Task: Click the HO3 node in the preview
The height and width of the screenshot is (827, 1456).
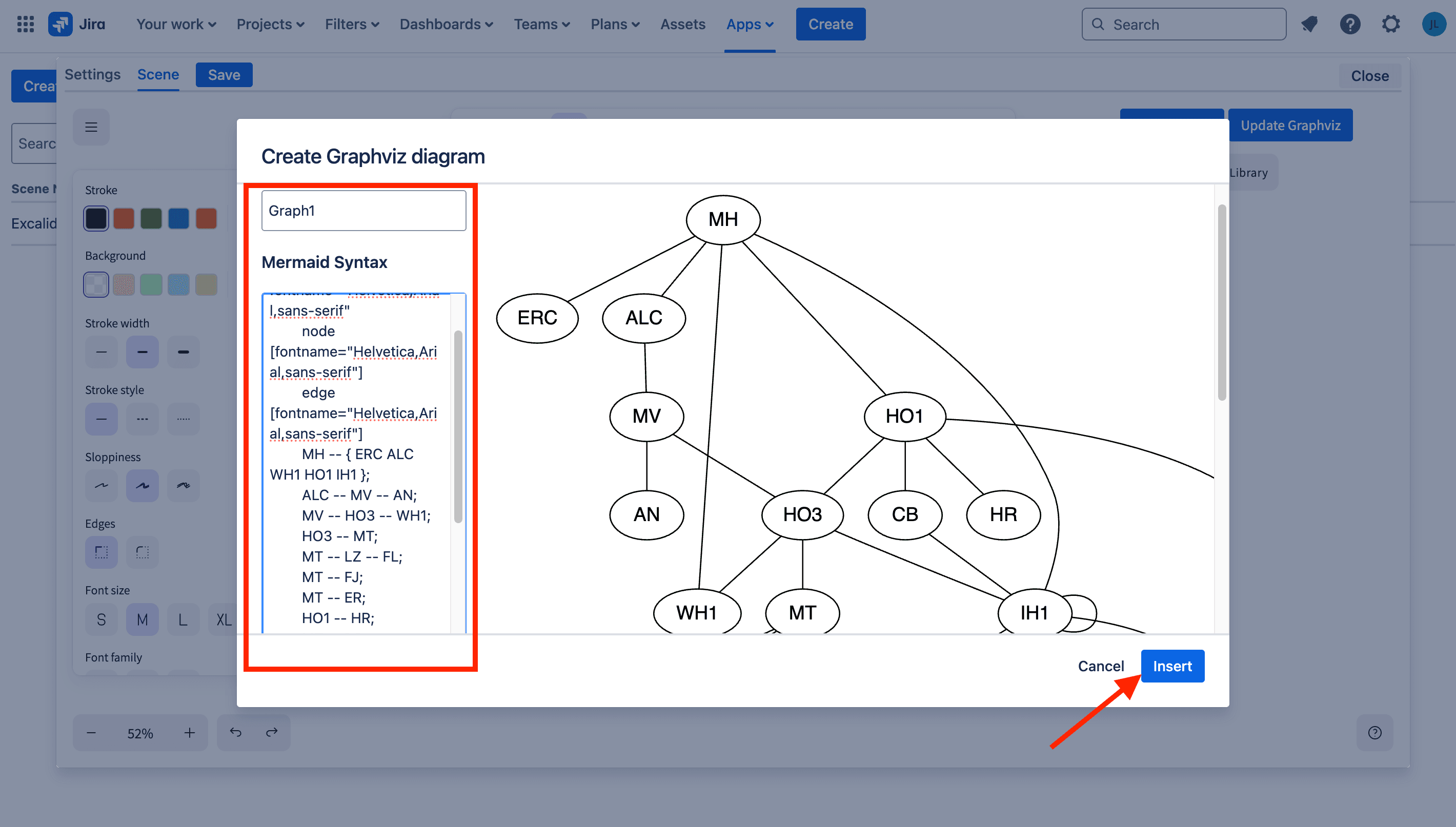Action: coord(802,514)
